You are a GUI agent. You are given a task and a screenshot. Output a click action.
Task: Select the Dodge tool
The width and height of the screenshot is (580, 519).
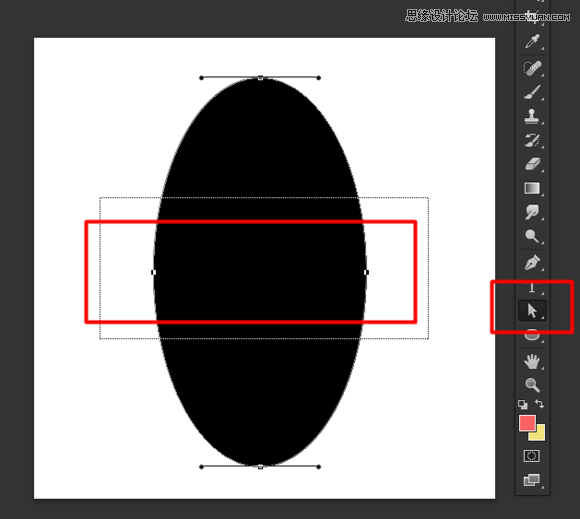[x=532, y=236]
